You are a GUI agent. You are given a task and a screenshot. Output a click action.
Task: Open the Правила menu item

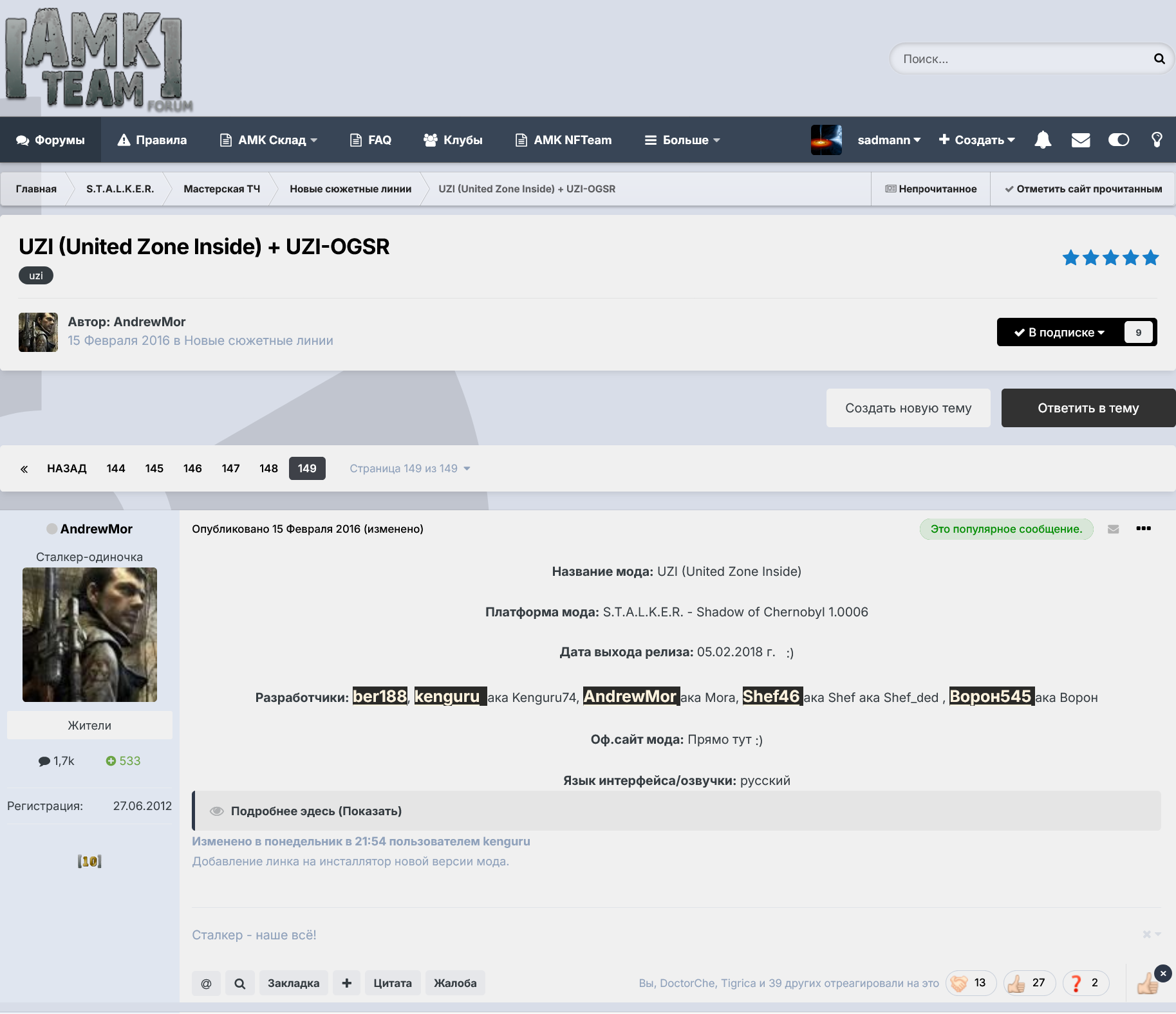point(152,140)
